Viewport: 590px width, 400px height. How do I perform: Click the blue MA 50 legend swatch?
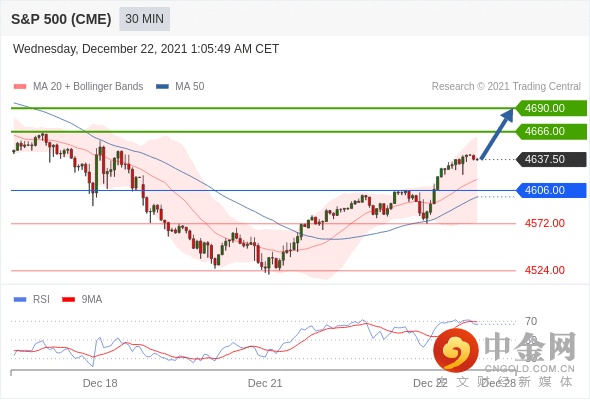tap(162, 87)
